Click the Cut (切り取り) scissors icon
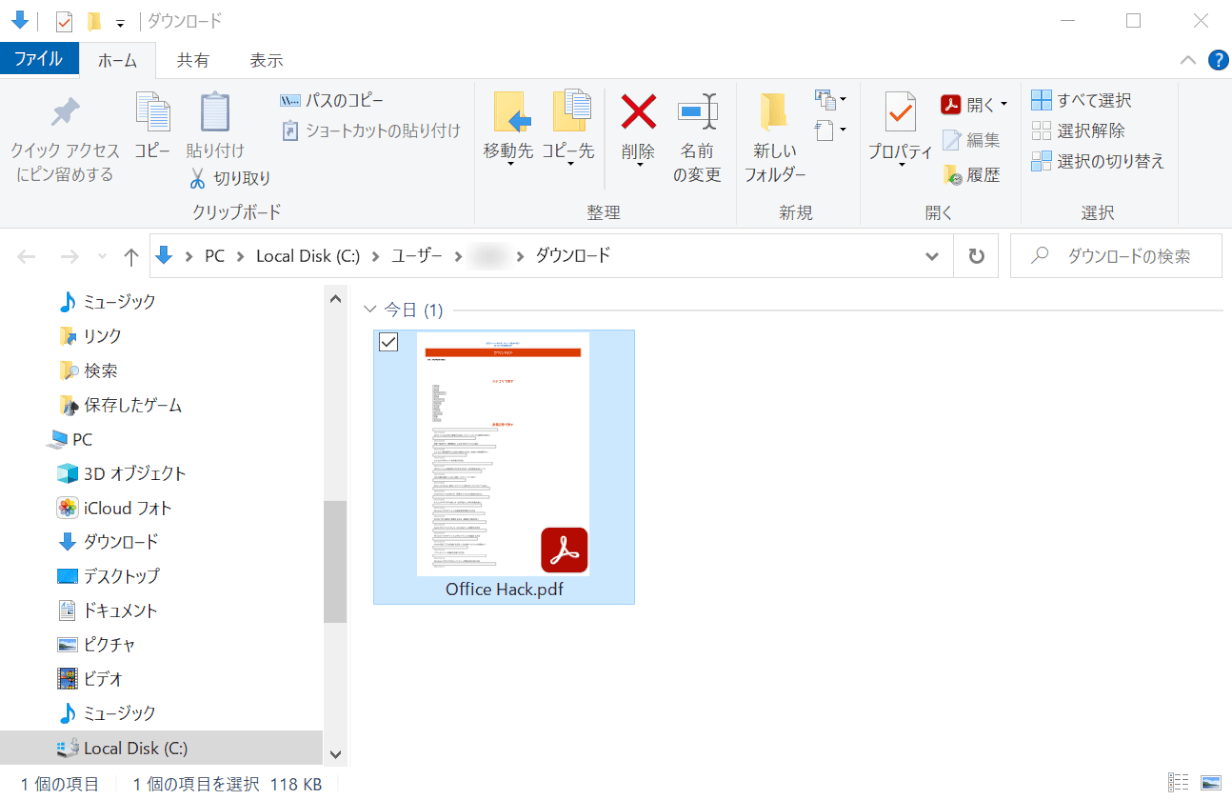 pos(198,178)
